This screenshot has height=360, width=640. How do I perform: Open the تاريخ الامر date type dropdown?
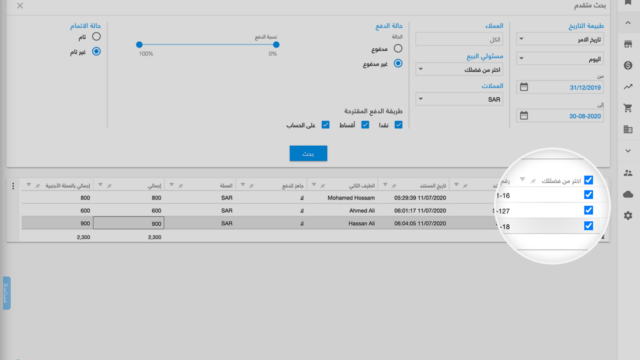click(560, 40)
